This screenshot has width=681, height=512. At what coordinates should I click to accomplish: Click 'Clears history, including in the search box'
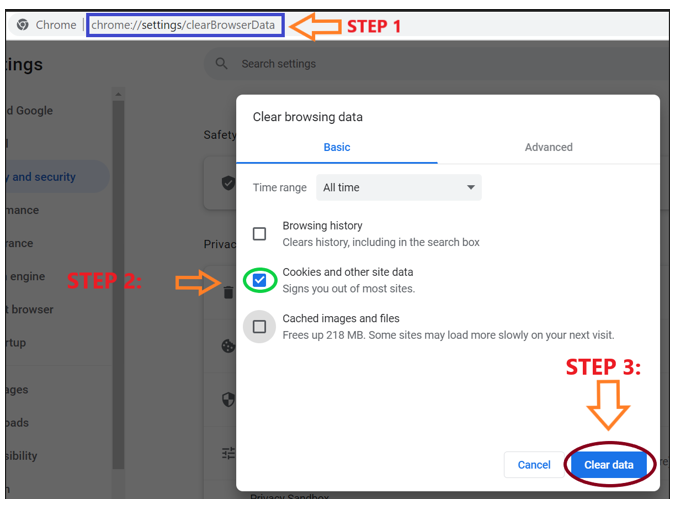tap(381, 242)
